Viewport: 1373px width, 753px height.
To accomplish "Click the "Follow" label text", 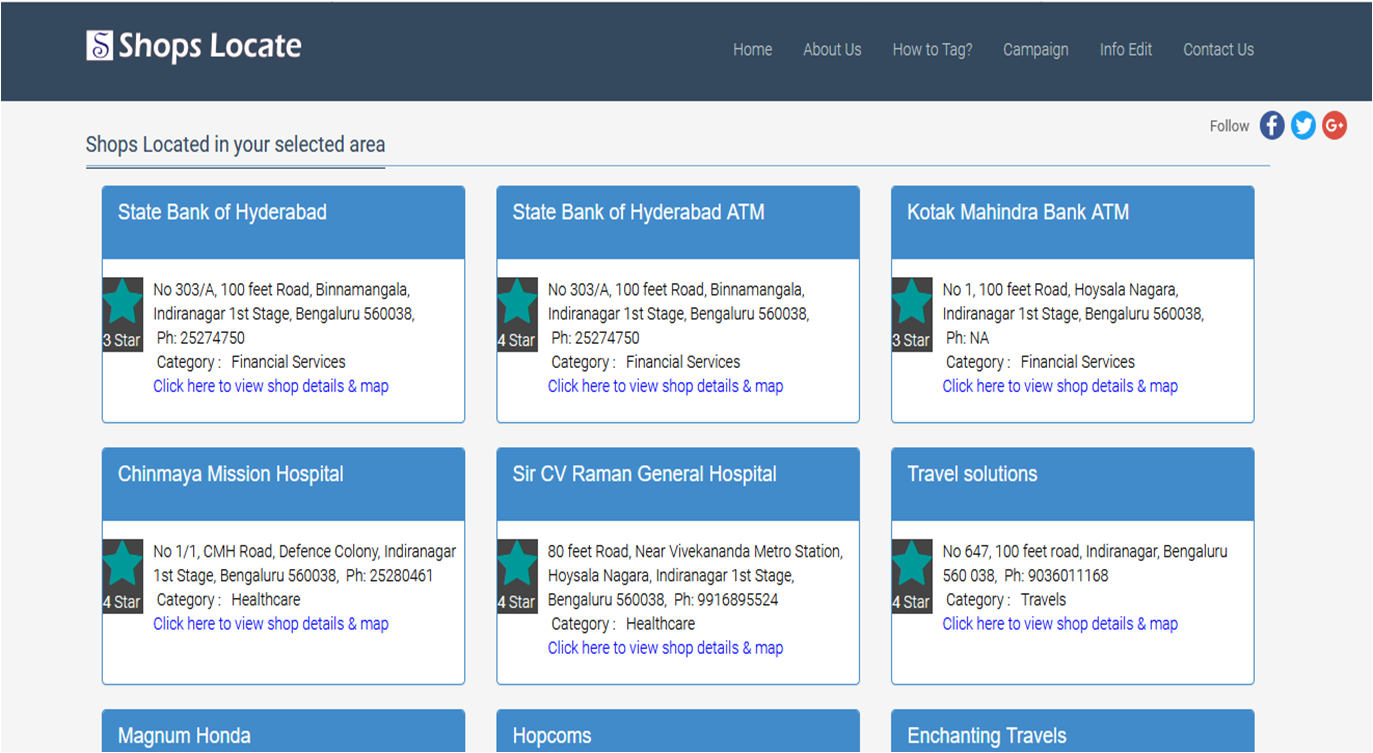I will tap(1229, 126).
